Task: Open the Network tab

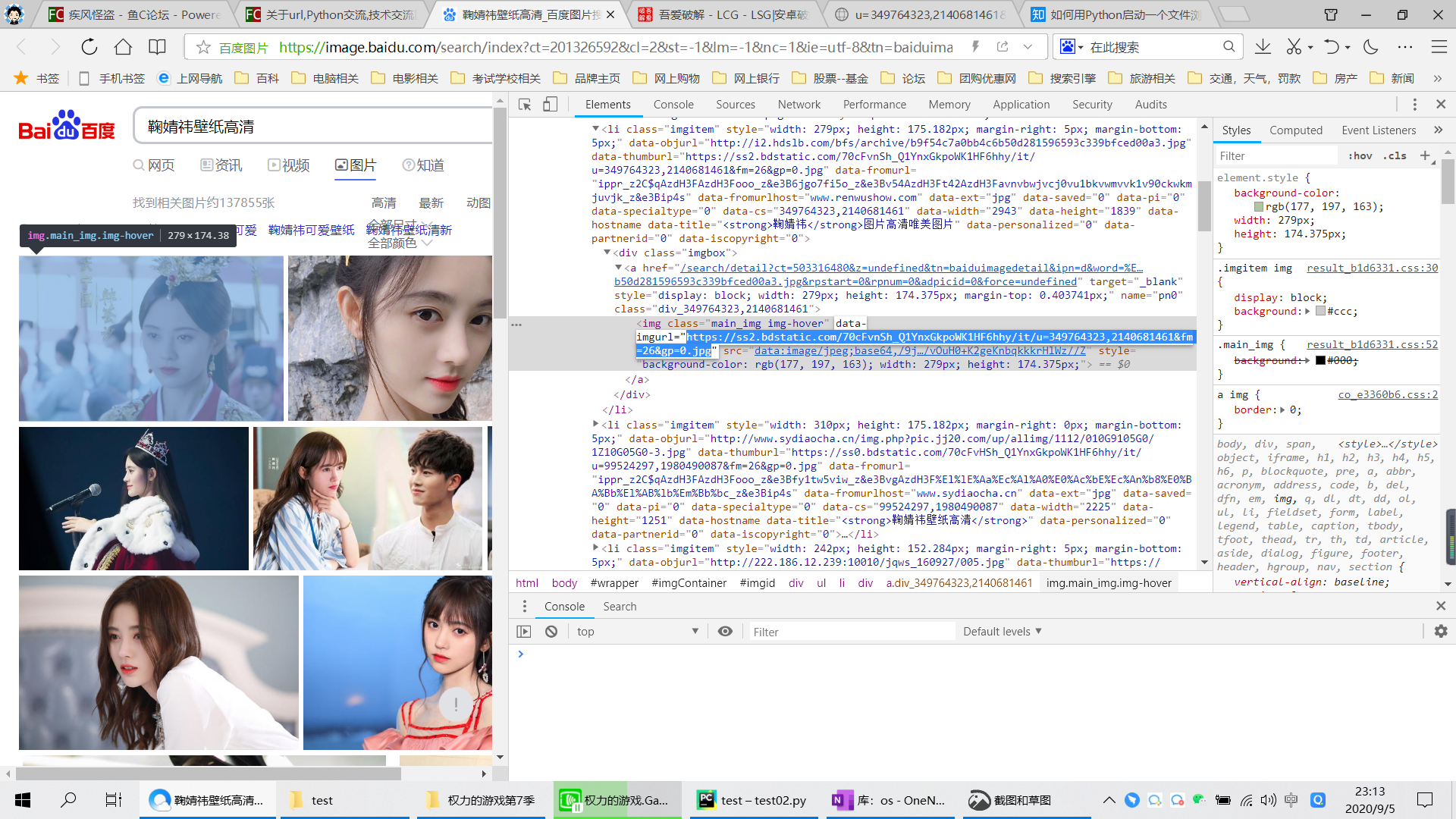Action: pos(799,105)
